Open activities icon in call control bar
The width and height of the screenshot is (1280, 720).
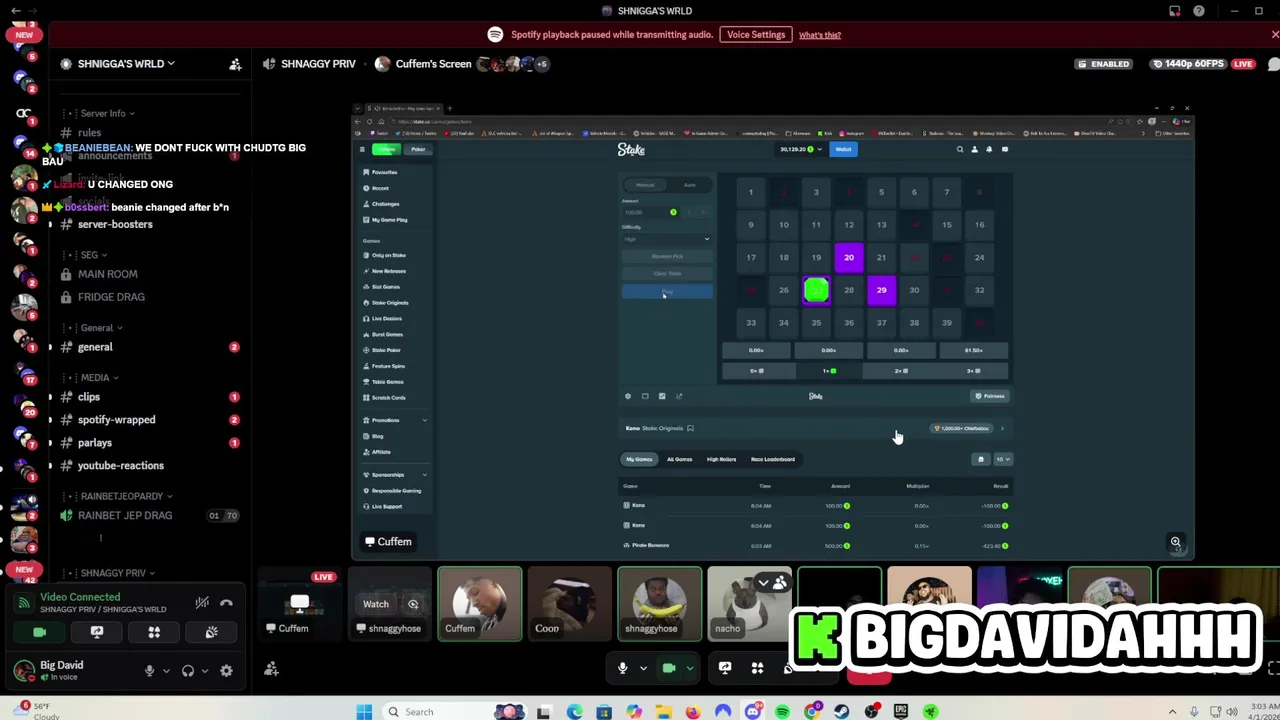coord(757,668)
